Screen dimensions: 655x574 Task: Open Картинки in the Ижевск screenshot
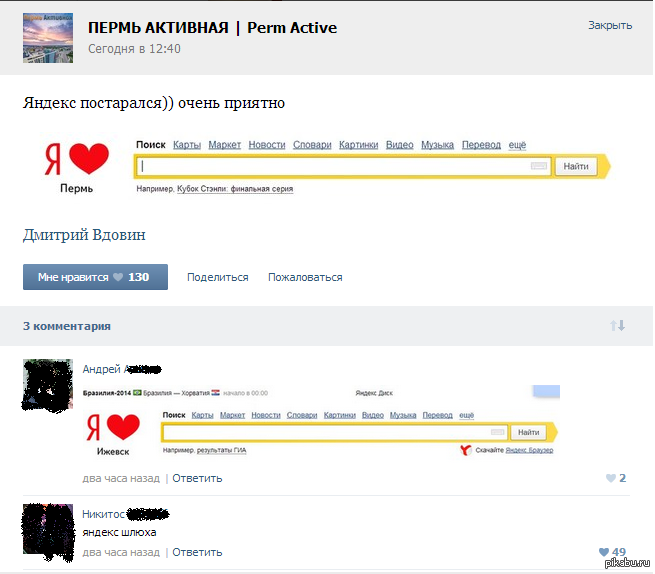[x=340, y=415]
